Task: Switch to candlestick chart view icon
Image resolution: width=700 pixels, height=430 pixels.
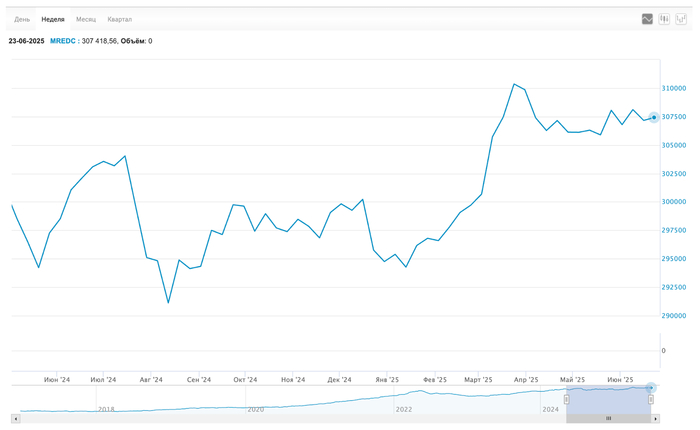Action: coord(664,19)
